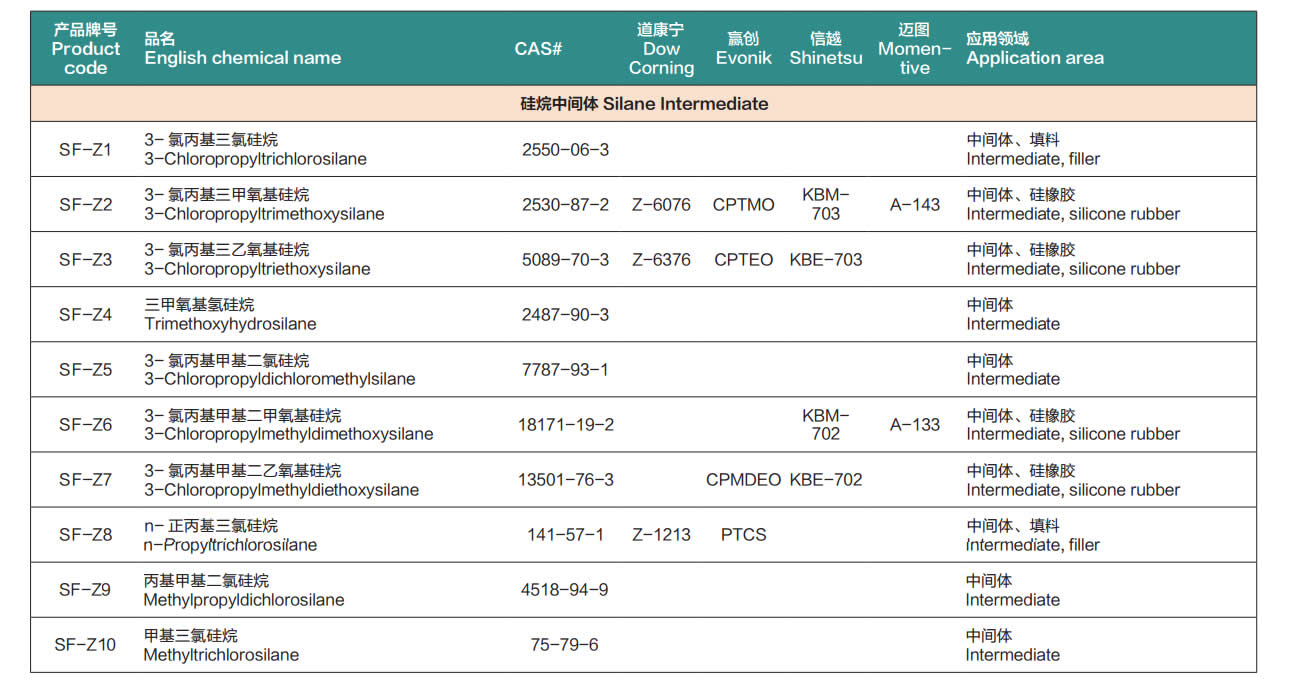Click the KBE-702 Shinetsu cell
The image size is (1292, 688).
pyautogui.click(x=825, y=480)
